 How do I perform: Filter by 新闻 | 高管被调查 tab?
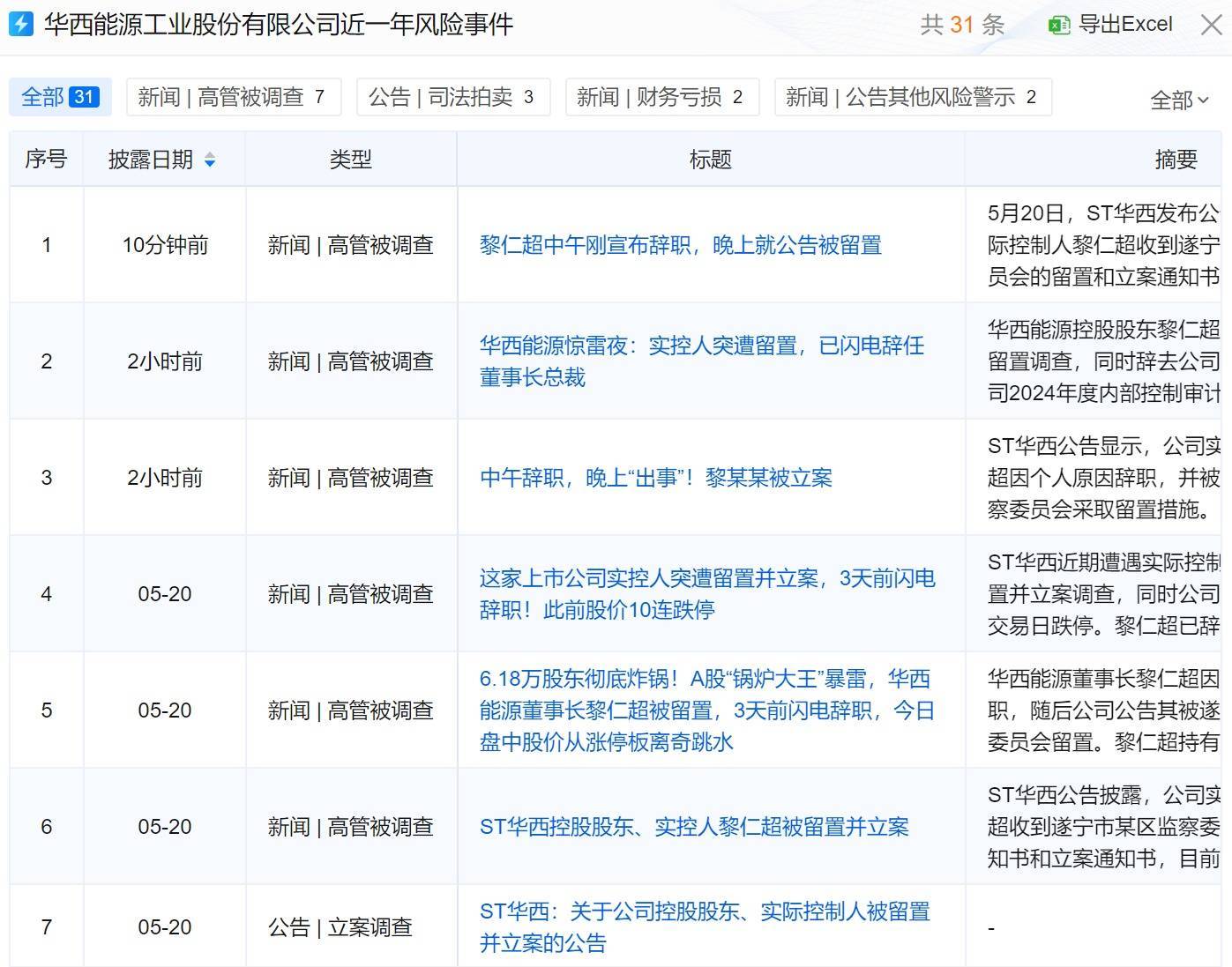click(x=233, y=97)
